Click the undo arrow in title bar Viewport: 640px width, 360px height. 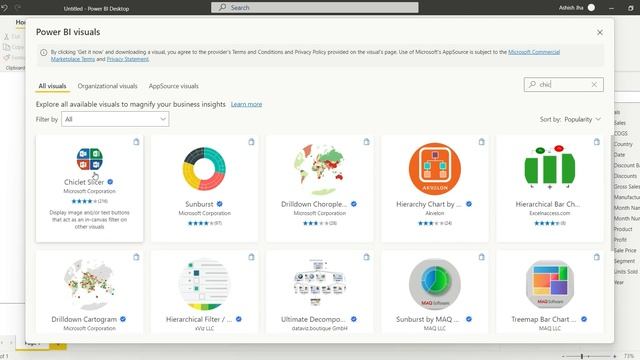[x=4, y=8]
